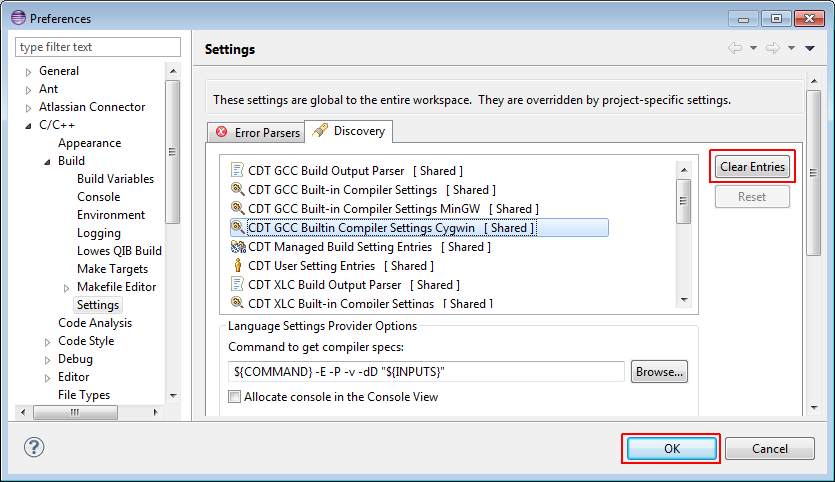Select the Discovery tab
Viewport: 835px width, 482px height.
[349, 131]
